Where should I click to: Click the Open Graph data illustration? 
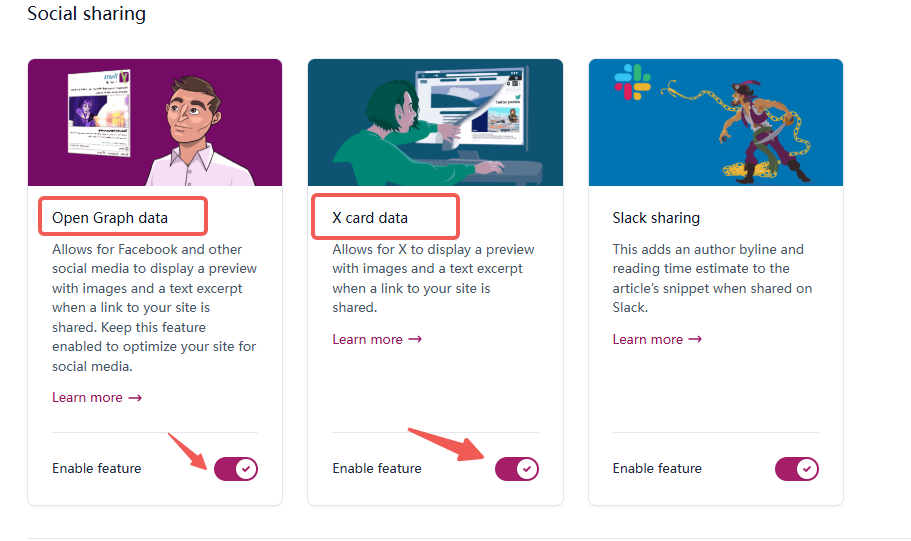[x=155, y=122]
